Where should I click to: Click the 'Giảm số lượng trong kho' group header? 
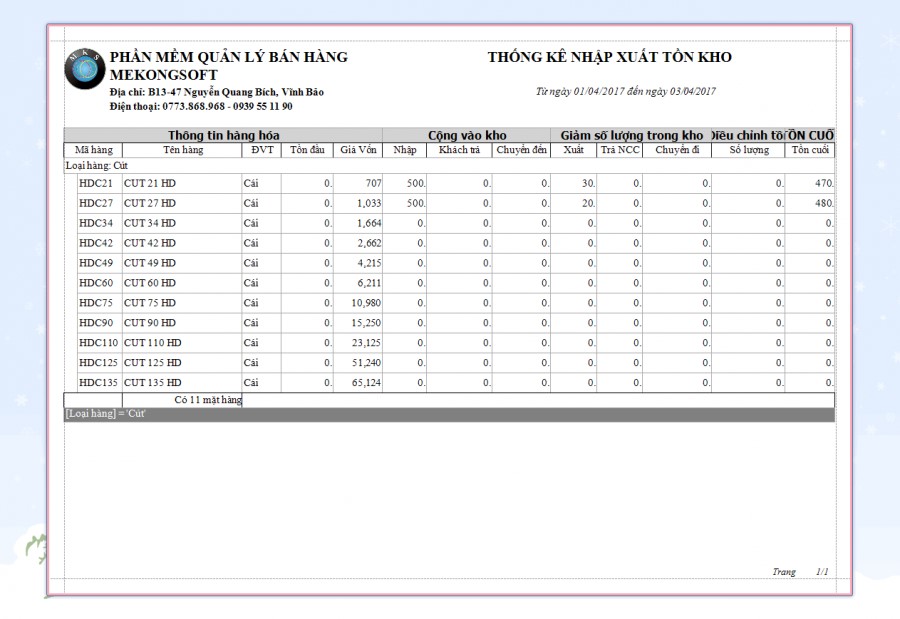631,136
